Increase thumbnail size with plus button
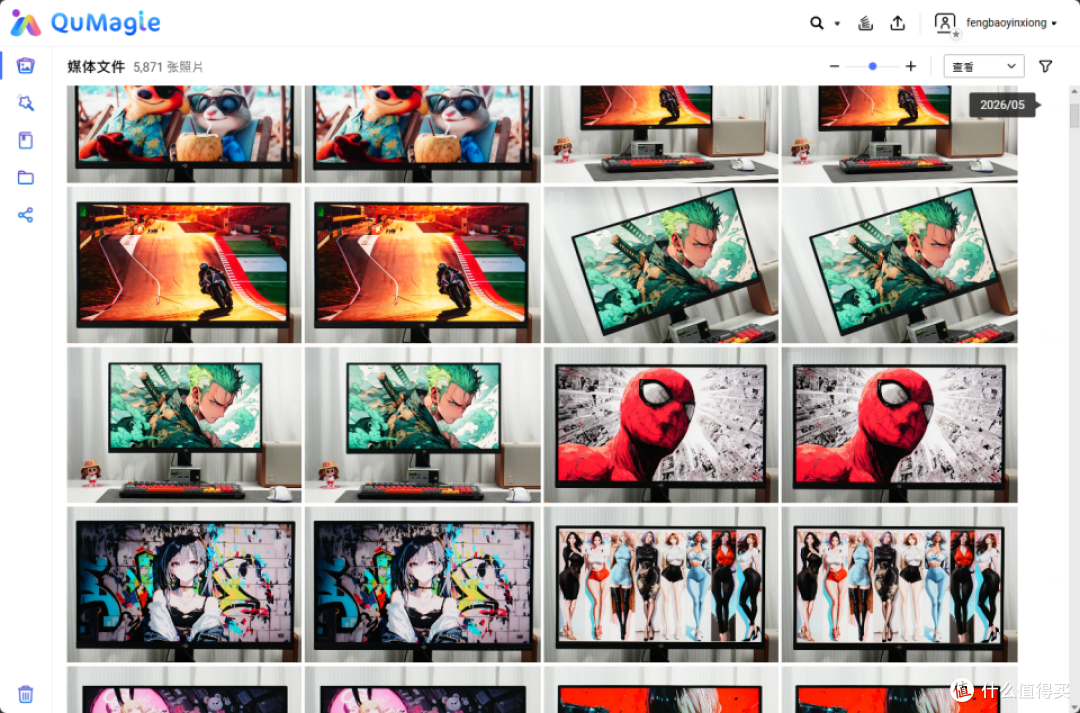 911,66
